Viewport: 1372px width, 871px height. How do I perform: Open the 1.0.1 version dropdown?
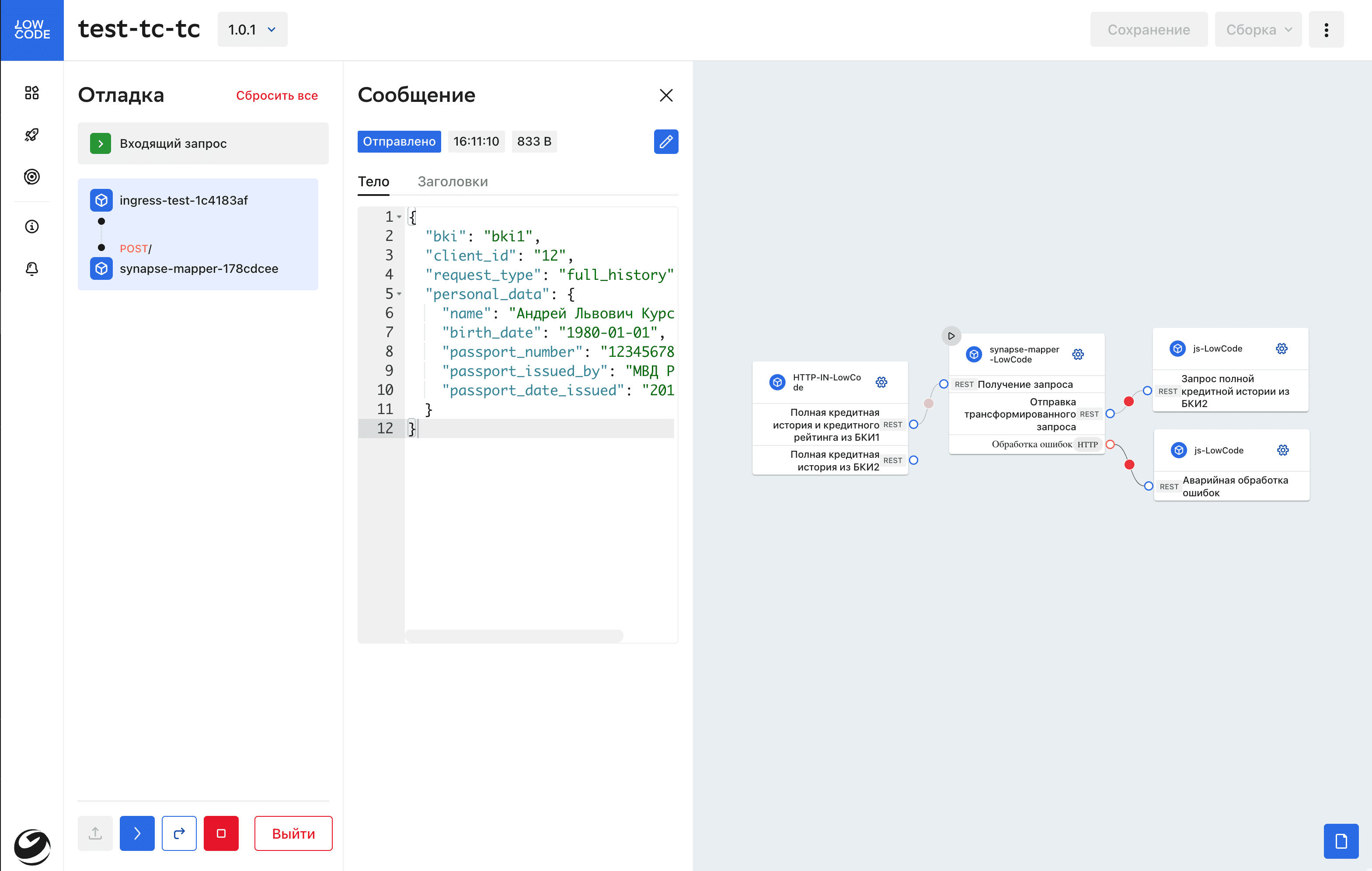click(x=252, y=30)
